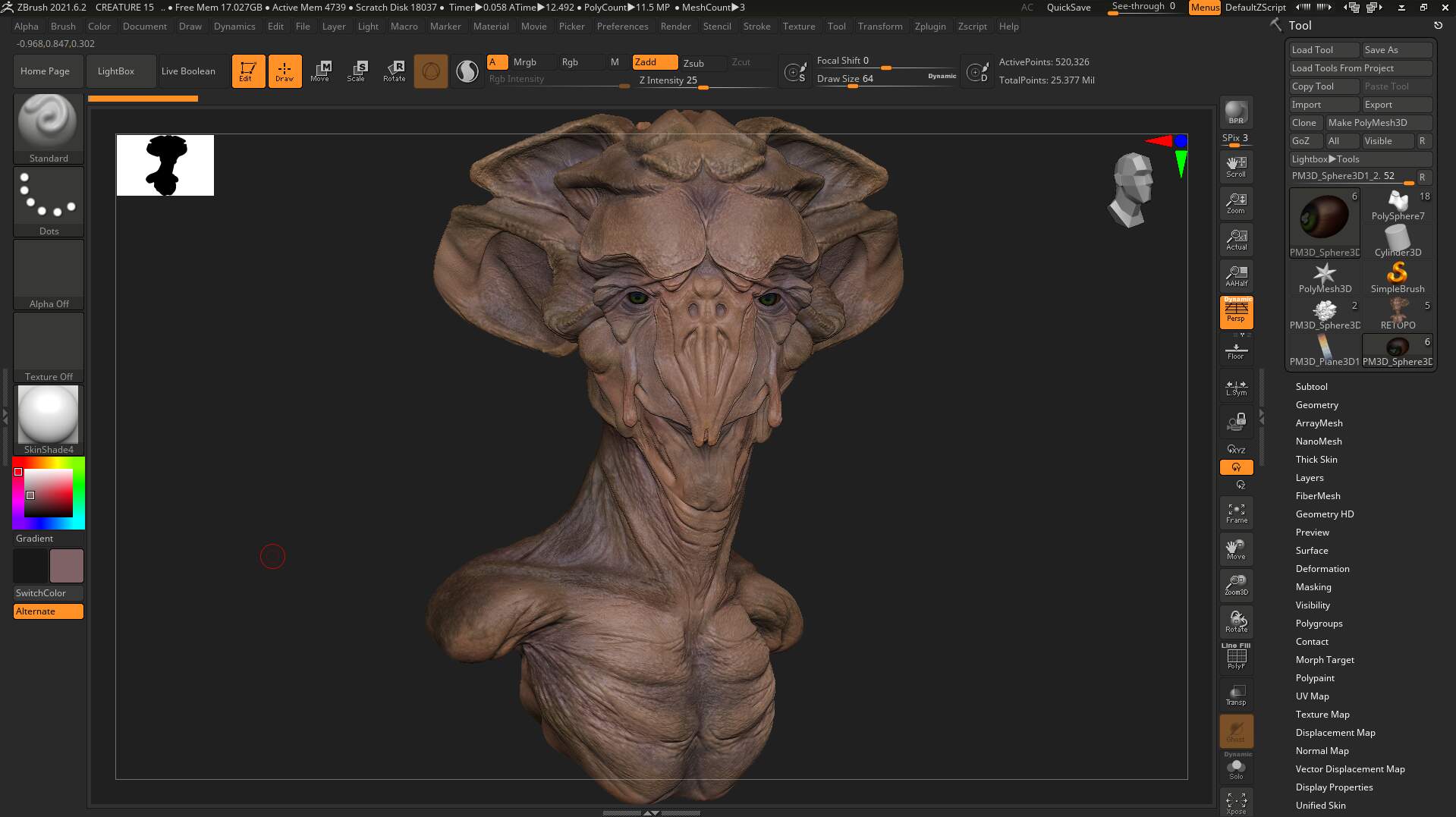This screenshot has width=1456, height=817.
Task: Expand the Subtool section
Action: point(1311,387)
